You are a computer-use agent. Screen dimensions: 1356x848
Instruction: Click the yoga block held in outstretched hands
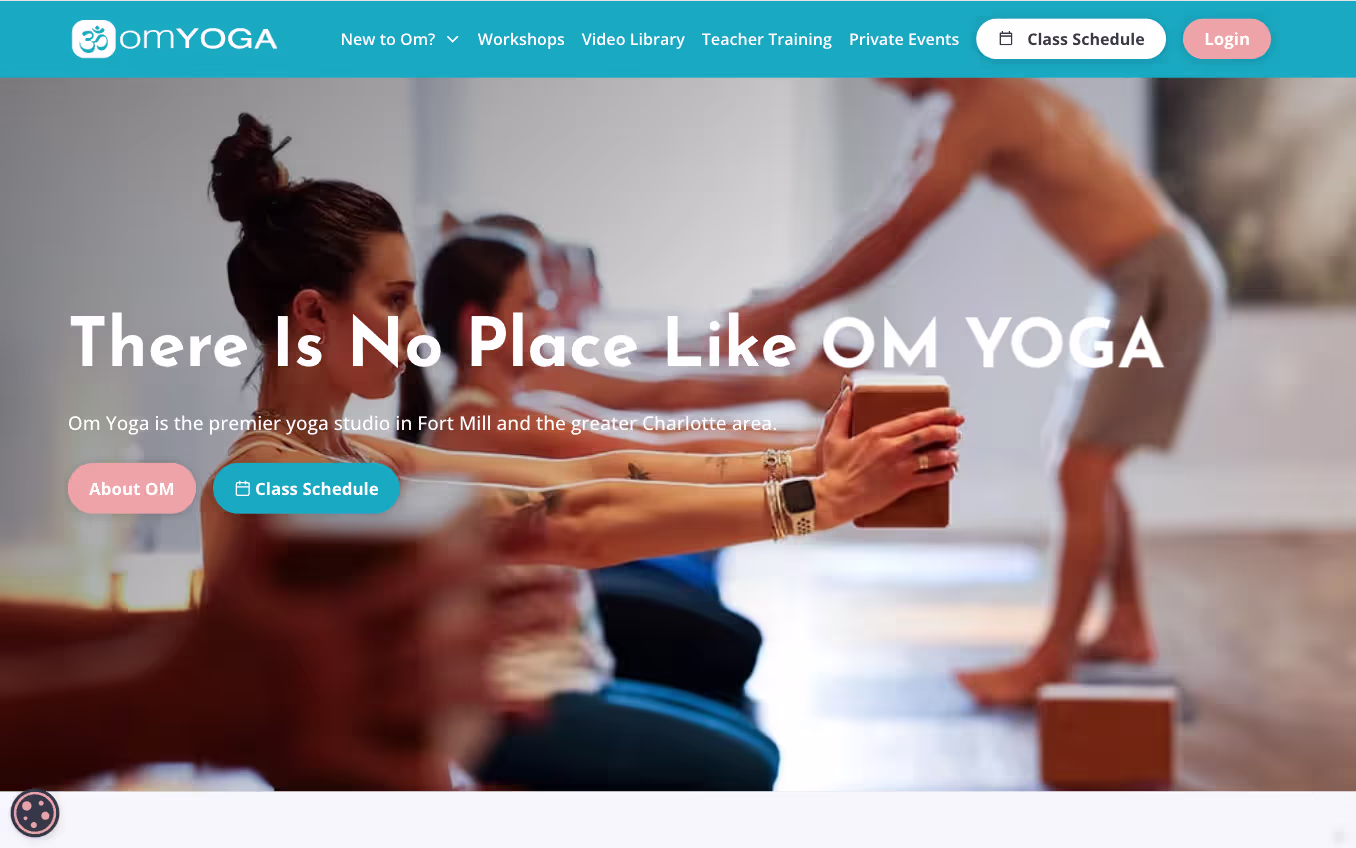click(901, 450)
